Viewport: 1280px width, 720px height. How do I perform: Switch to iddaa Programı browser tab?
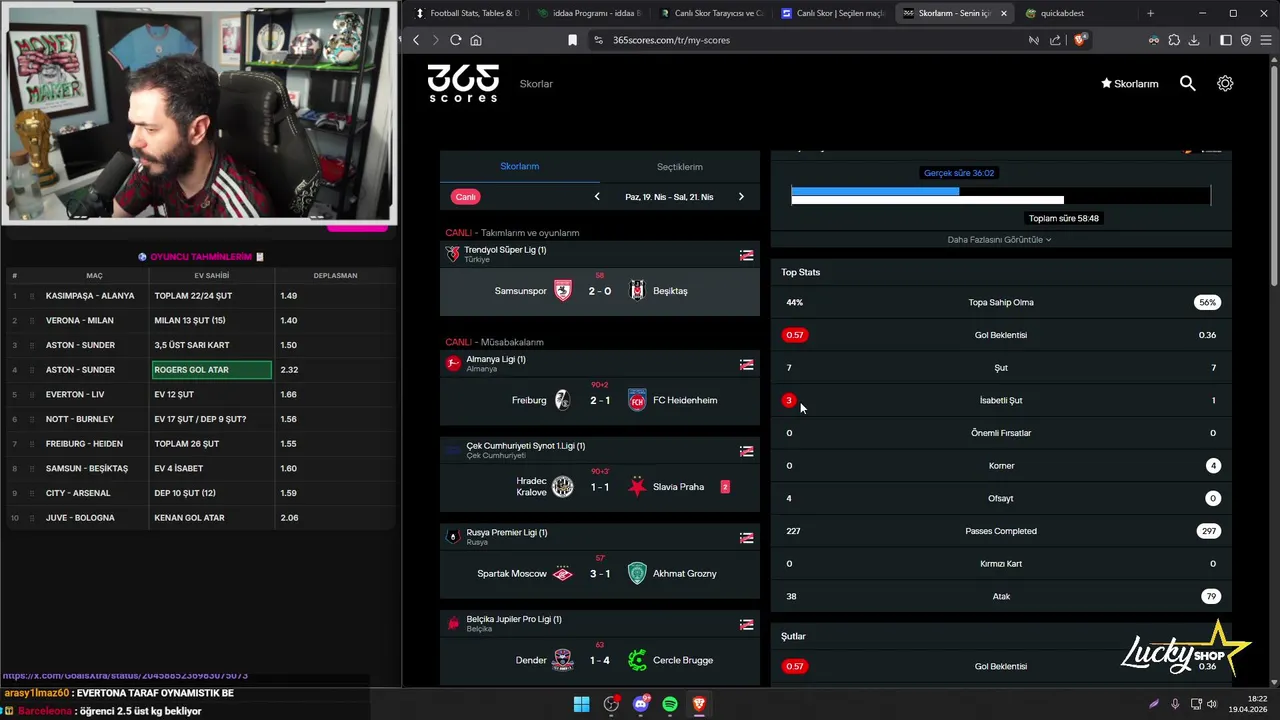[590, 13]
